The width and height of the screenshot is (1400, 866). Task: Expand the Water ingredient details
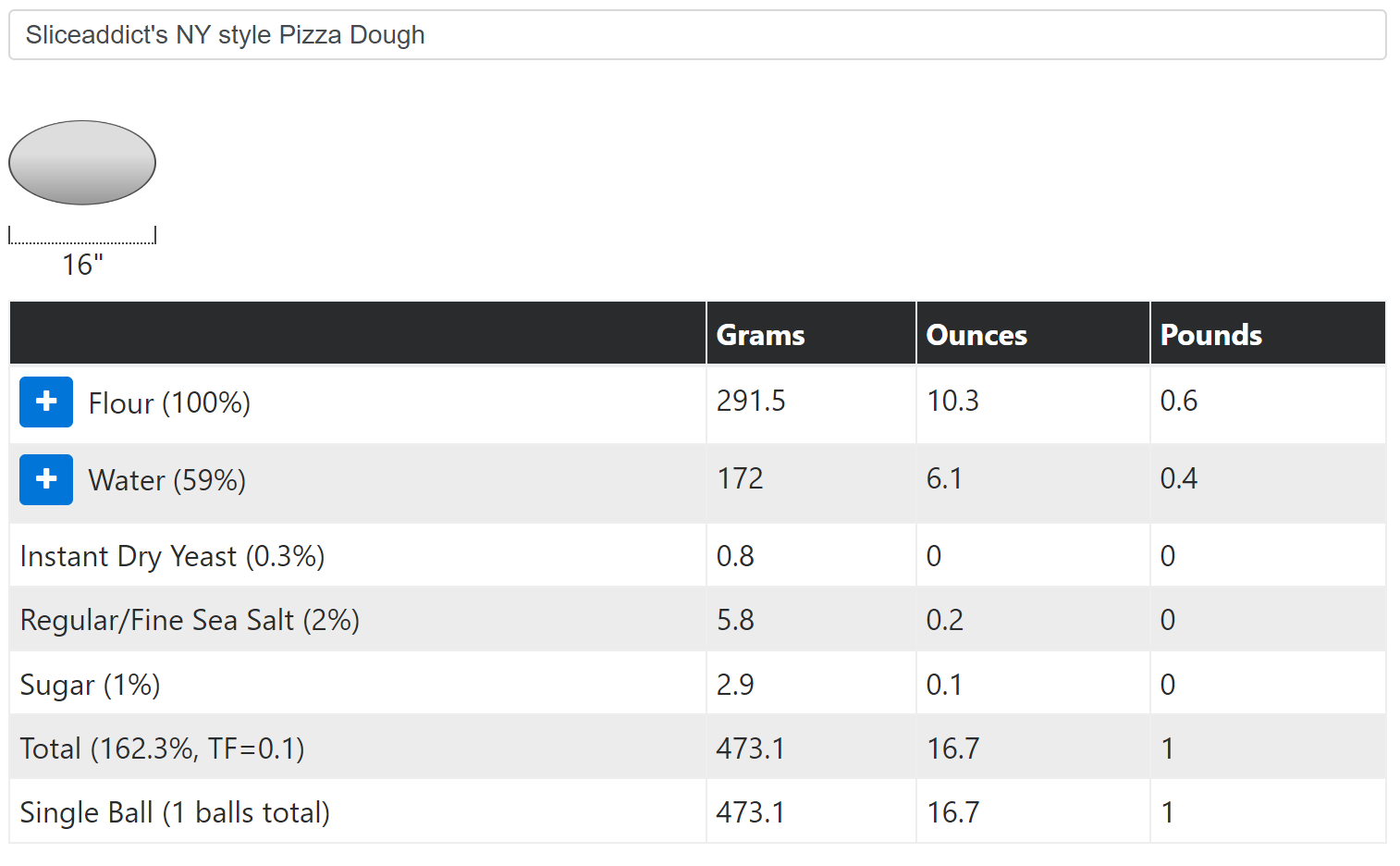coord(45,479)
